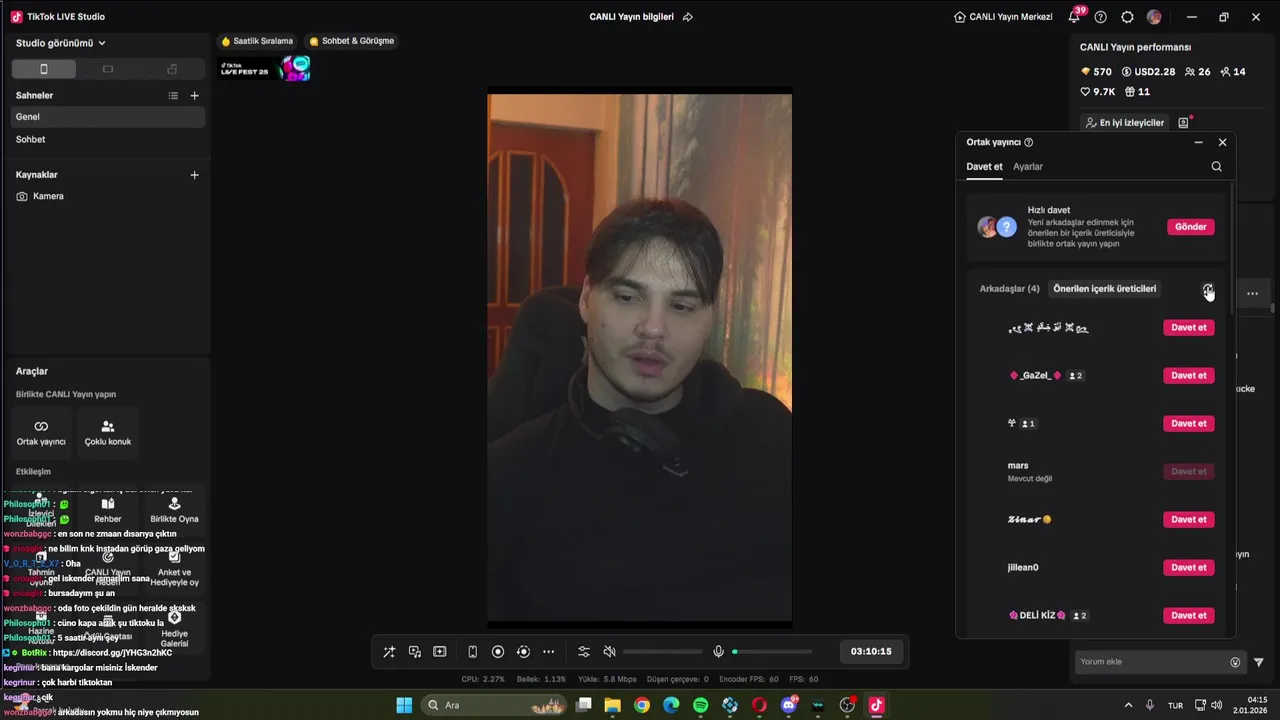Image resolution: width=1280 pixels, height=720 pixels.
Task: Select the Genel scene
Action: 107,117
